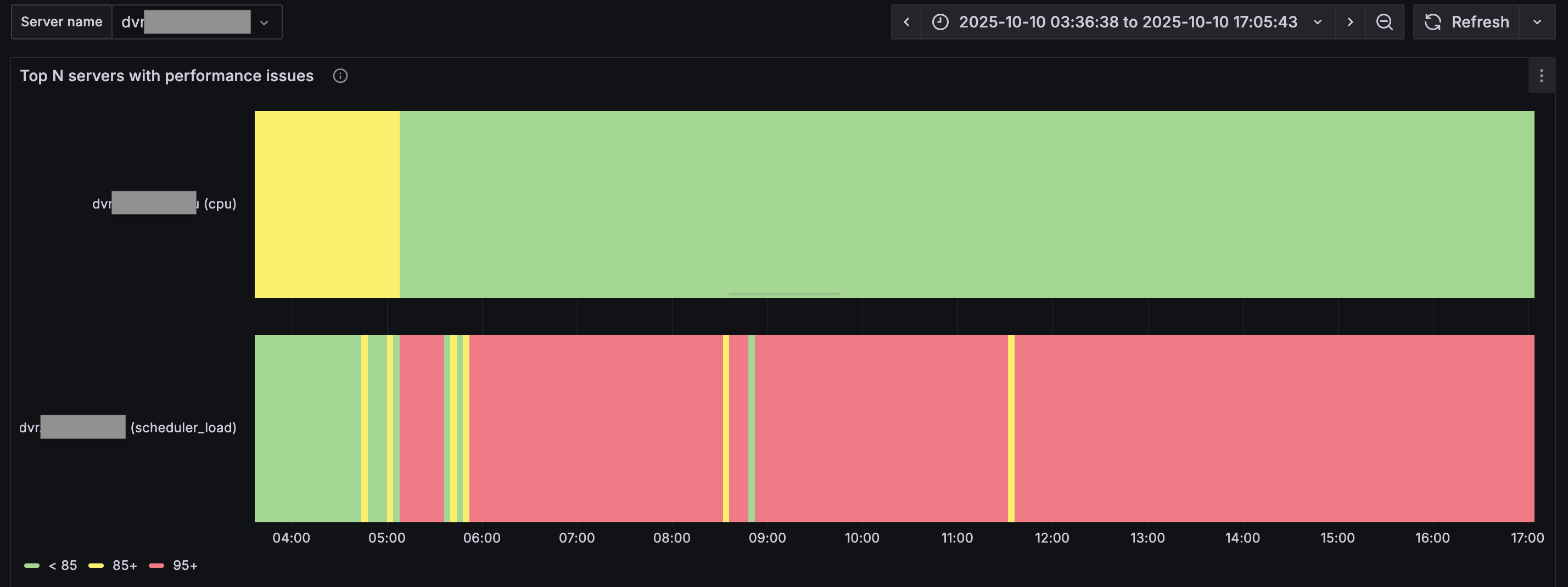The height and width of the screenshot is (587, 1568).
Task: Click the green '< 85' legend color swatch
Action: coord(32,565)
